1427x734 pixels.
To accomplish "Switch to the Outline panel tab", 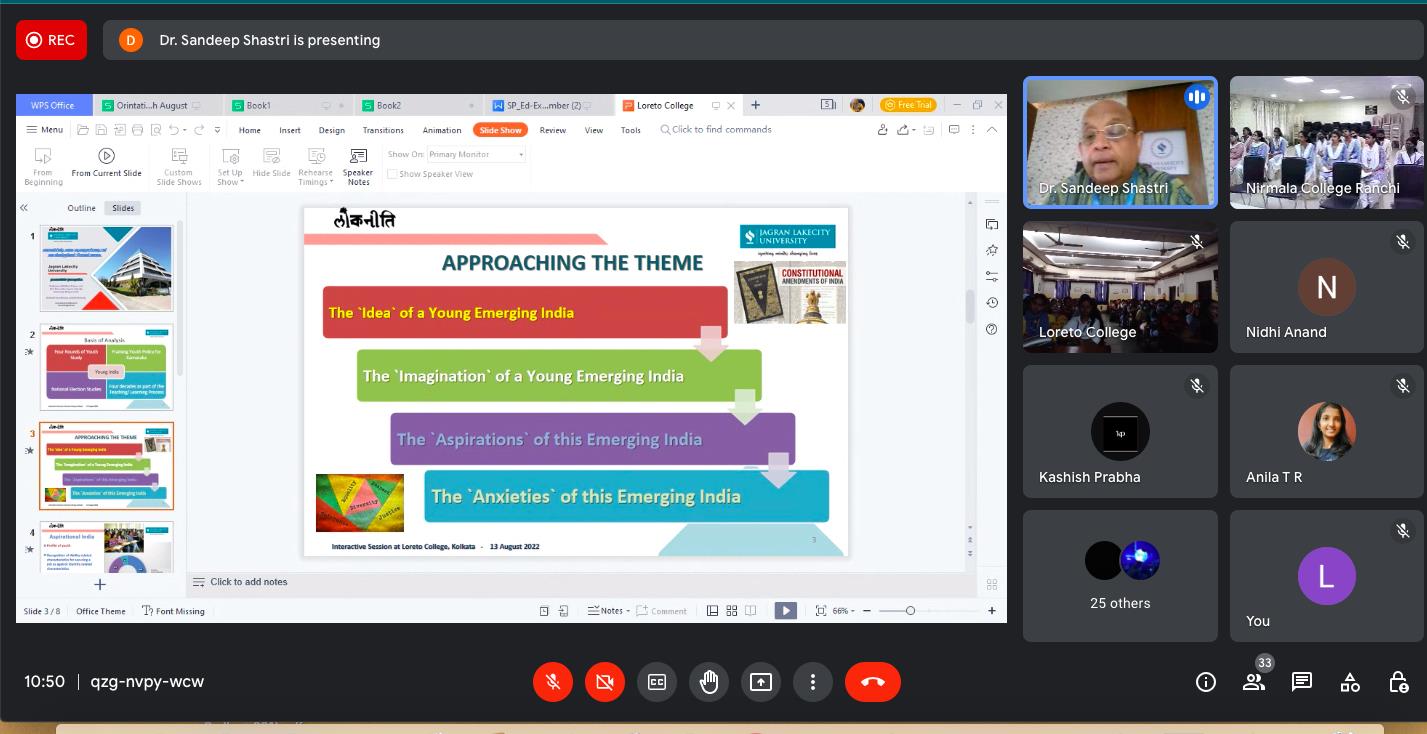I will coord(81,208).
